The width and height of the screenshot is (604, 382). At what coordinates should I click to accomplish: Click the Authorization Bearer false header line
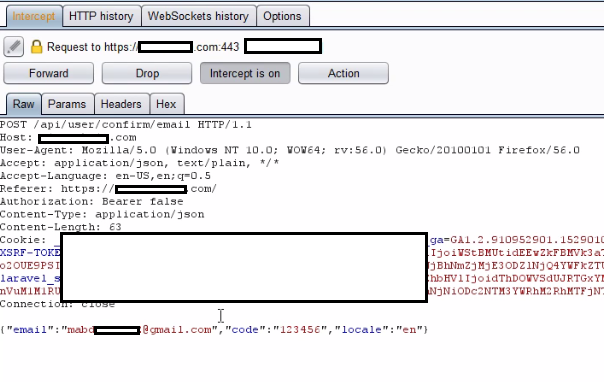[92, 201]
